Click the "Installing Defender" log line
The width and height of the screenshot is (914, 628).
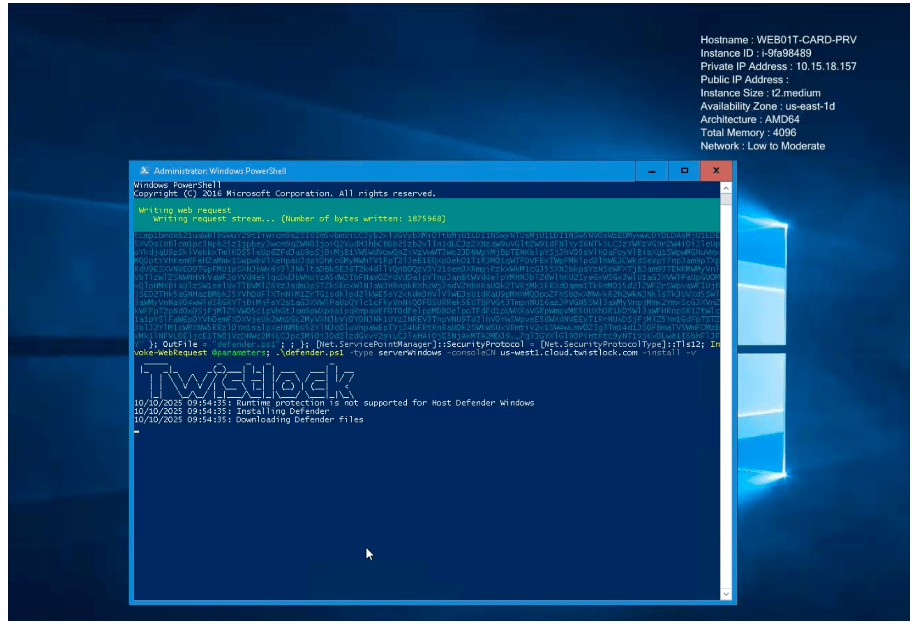232,411
